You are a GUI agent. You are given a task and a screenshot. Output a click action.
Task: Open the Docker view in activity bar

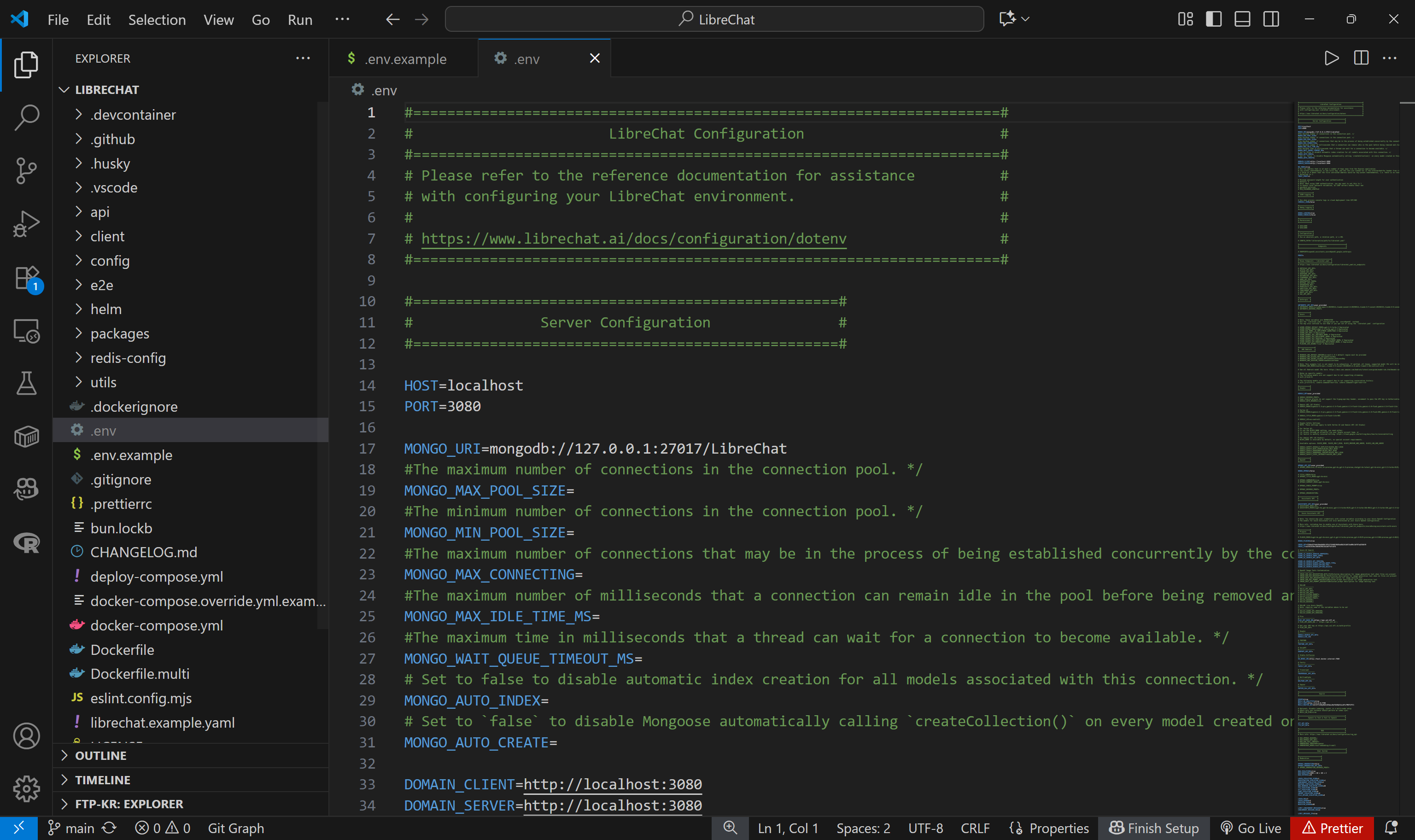coord(26,435)
